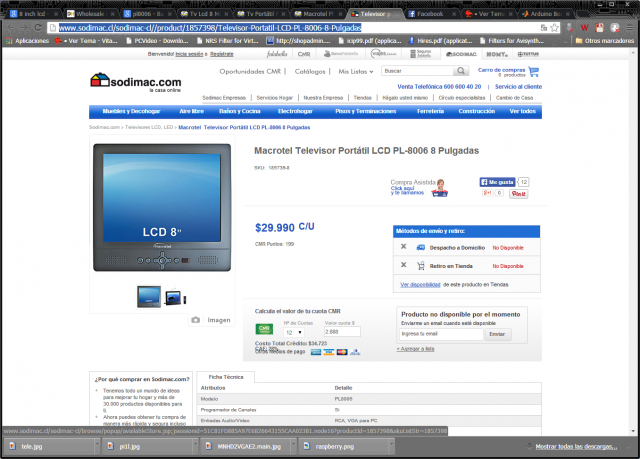Open tele.jpg download options arrow
Screen dimensions: 640x459
(97, 446)
